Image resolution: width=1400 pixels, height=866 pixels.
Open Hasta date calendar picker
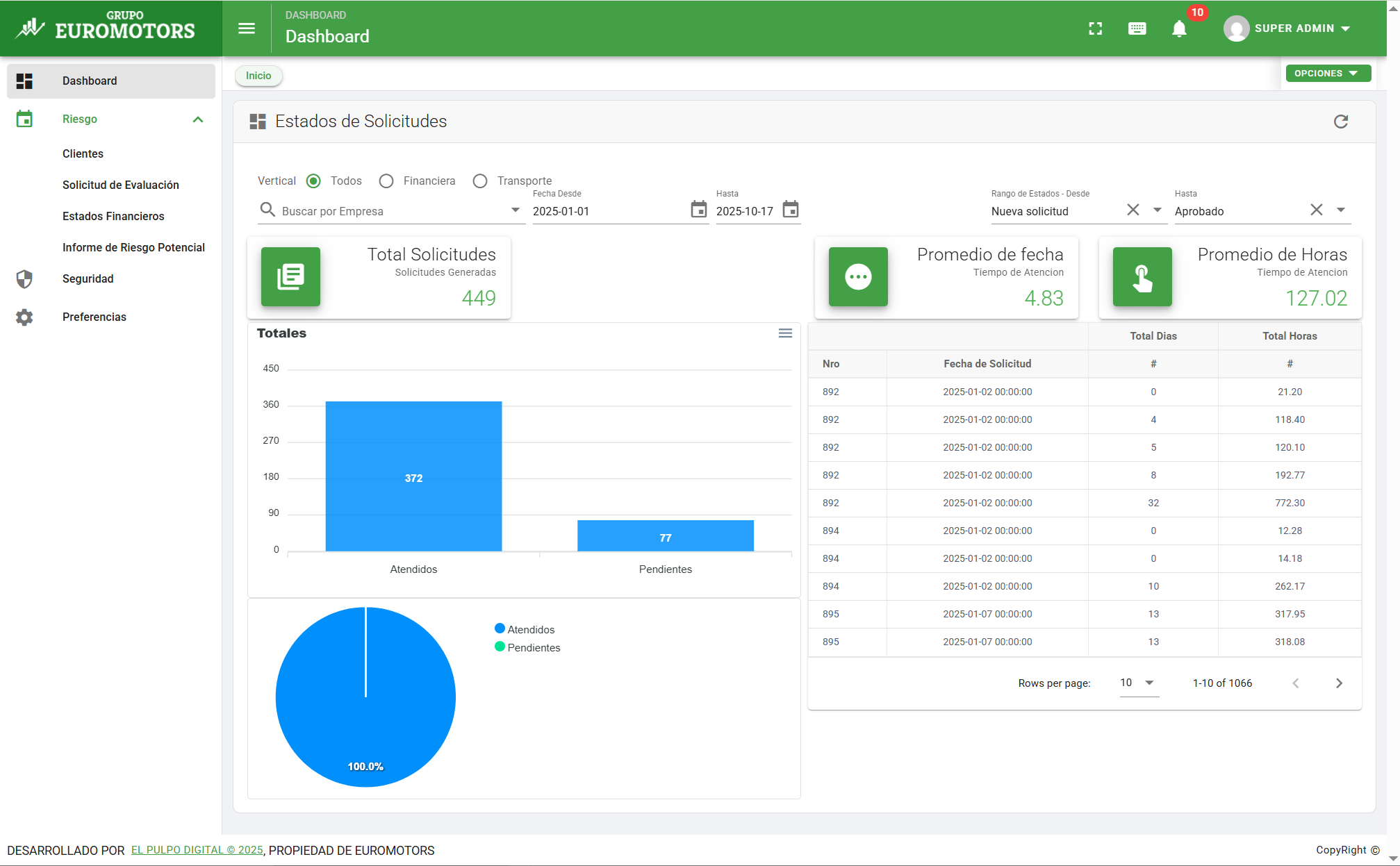pyautogui.click(x=791, y=210)
